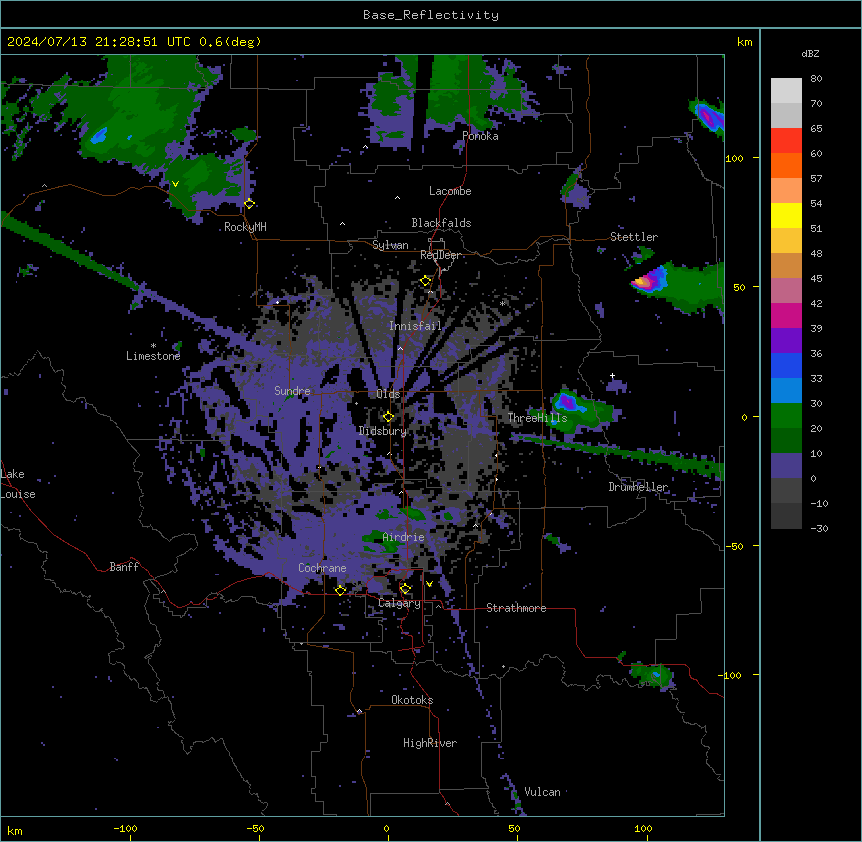
Task: Click the Base_Reflectivity title text
Action: [x=431, y=15]
